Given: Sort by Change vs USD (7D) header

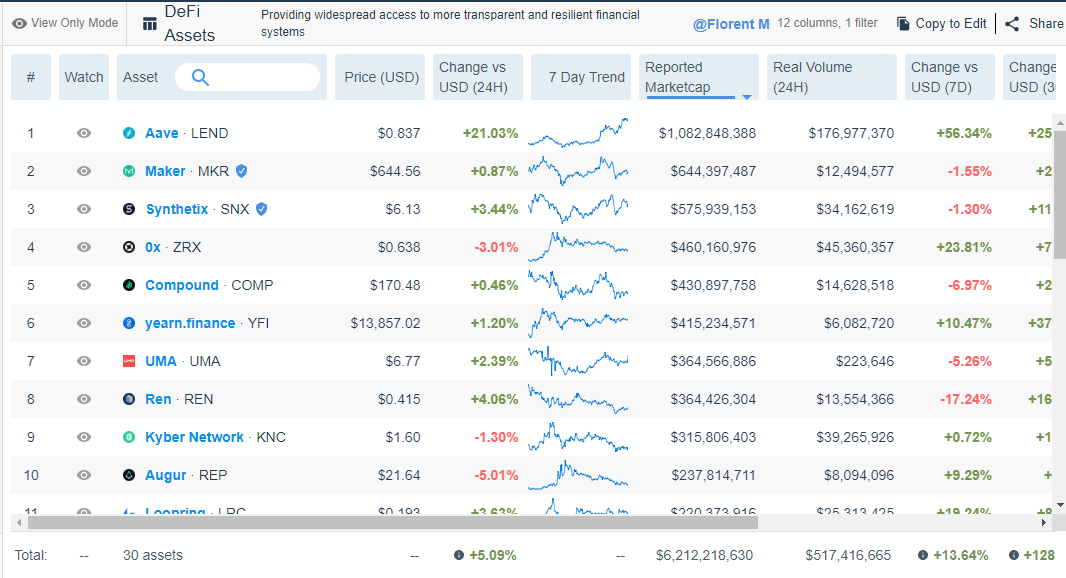Looking at the screenshot, I should pyautogui.click(x=950, y=77).
